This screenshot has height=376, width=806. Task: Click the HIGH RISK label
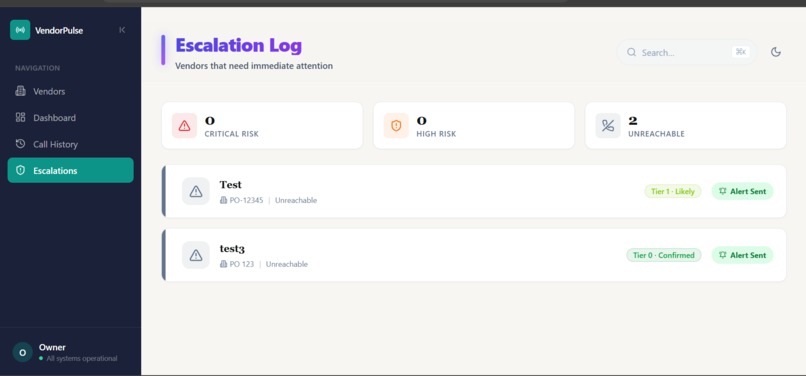point(436,134)
